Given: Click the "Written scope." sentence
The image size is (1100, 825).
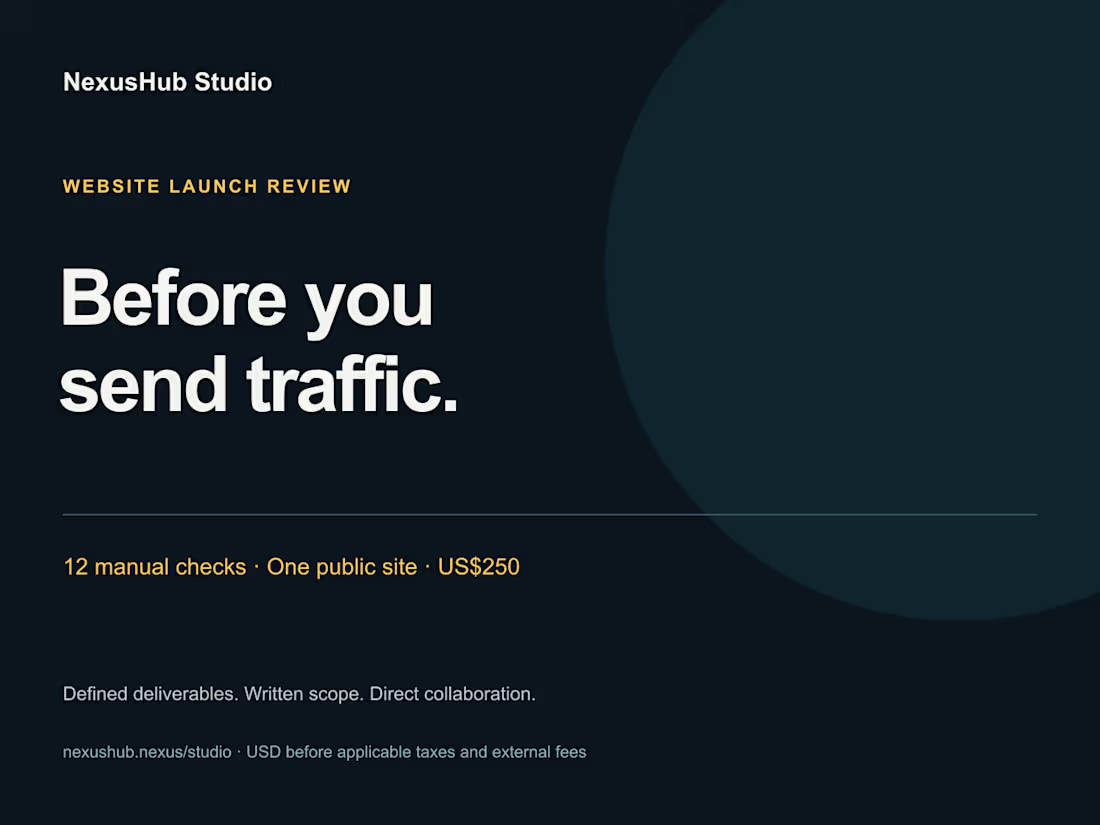Looking at the screenshot, I should (x=304, y=694).
